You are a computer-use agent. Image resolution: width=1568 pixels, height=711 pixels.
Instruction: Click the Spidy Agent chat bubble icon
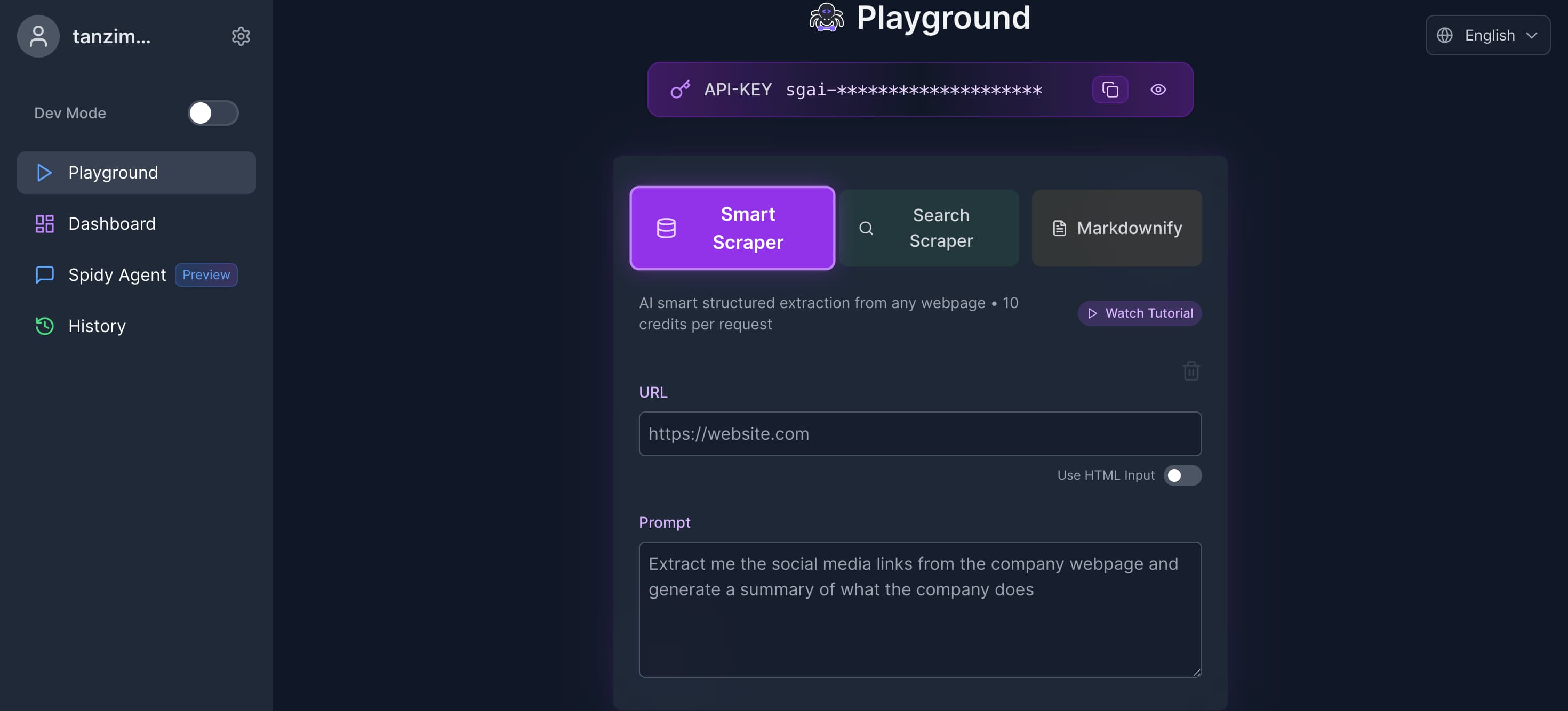pos(44,275)
